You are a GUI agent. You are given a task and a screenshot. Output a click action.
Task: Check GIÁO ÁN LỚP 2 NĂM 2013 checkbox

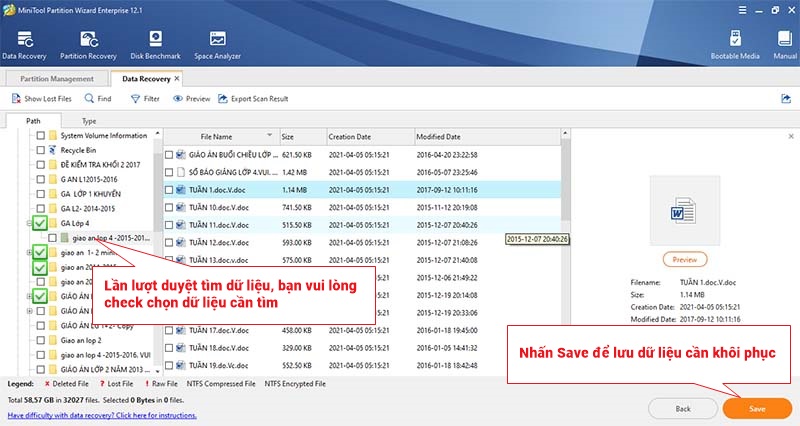[x=40, y=369]
